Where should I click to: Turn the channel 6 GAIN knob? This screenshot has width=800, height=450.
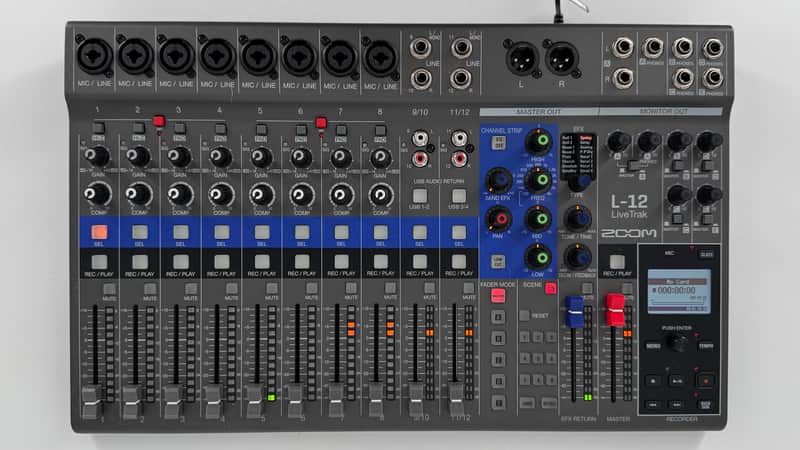point(301,157)
